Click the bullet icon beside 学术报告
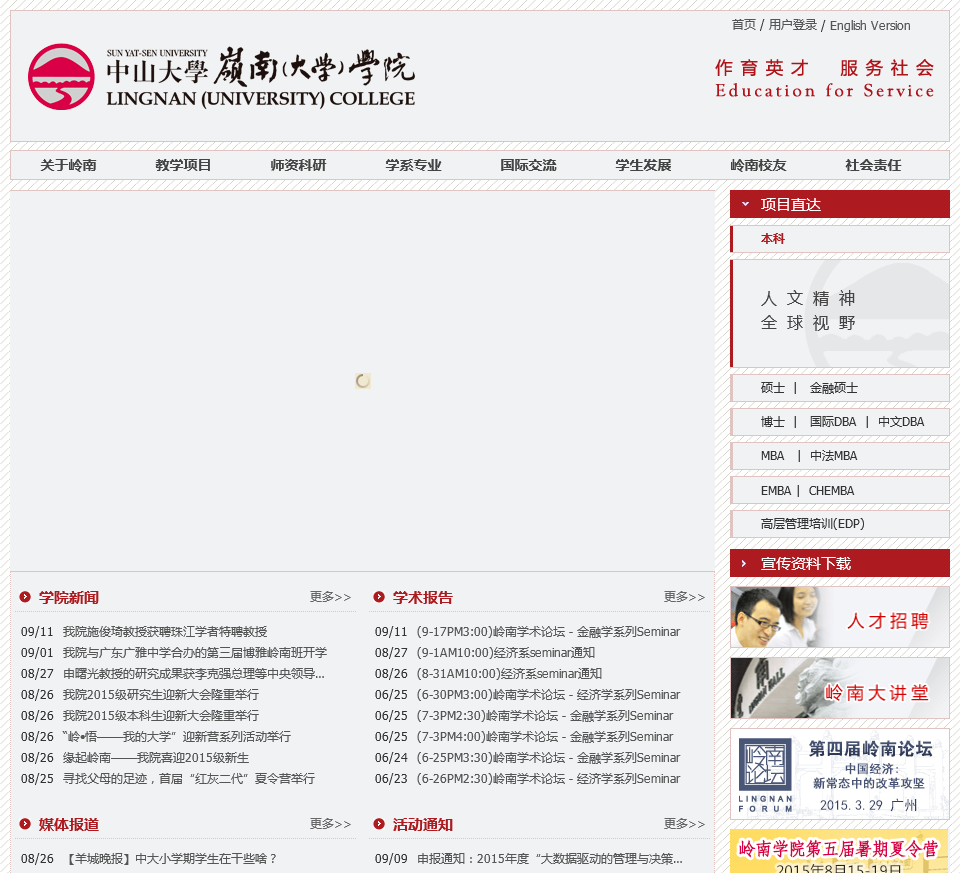 (379, 597)
